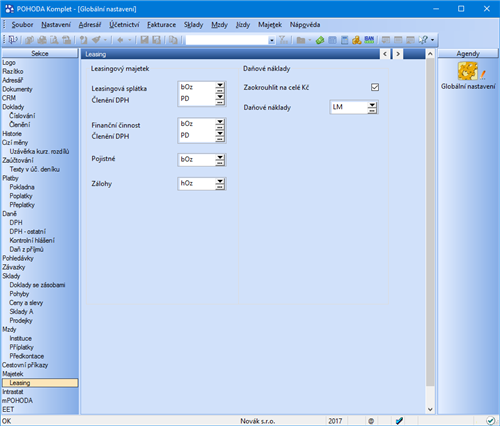Click the small round status bar icon
This screenshot has width=500, height=426.
[x=371, y=421]
